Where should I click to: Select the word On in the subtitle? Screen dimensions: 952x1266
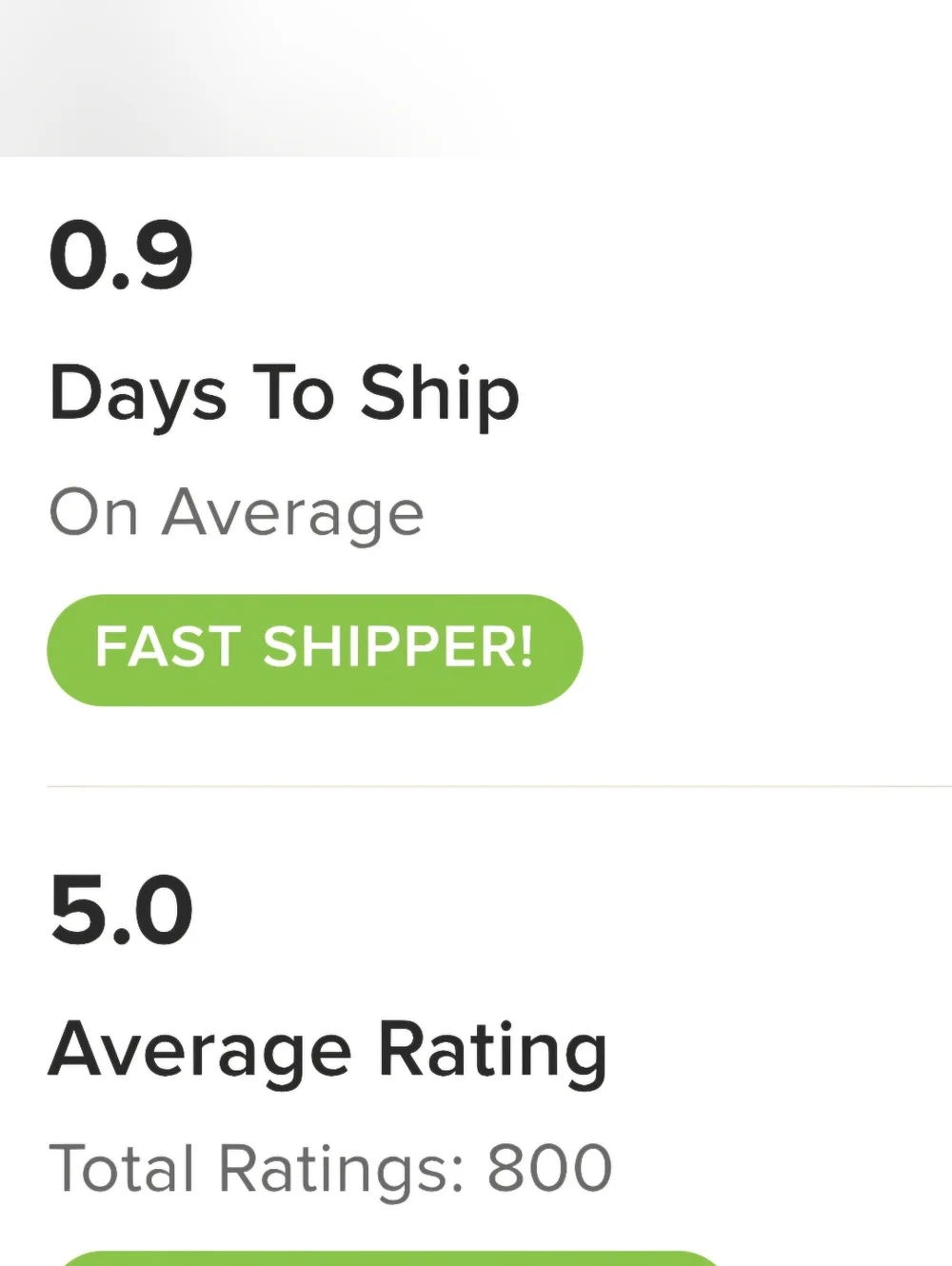(x=93, y=513)
